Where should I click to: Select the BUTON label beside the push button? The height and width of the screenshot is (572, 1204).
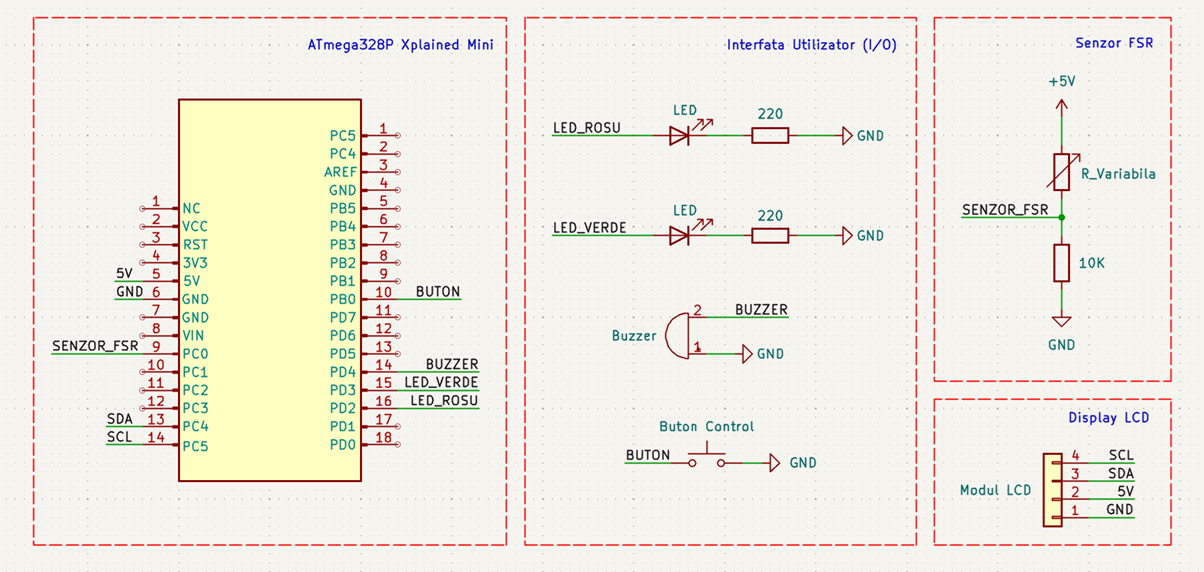click(648, 455)
